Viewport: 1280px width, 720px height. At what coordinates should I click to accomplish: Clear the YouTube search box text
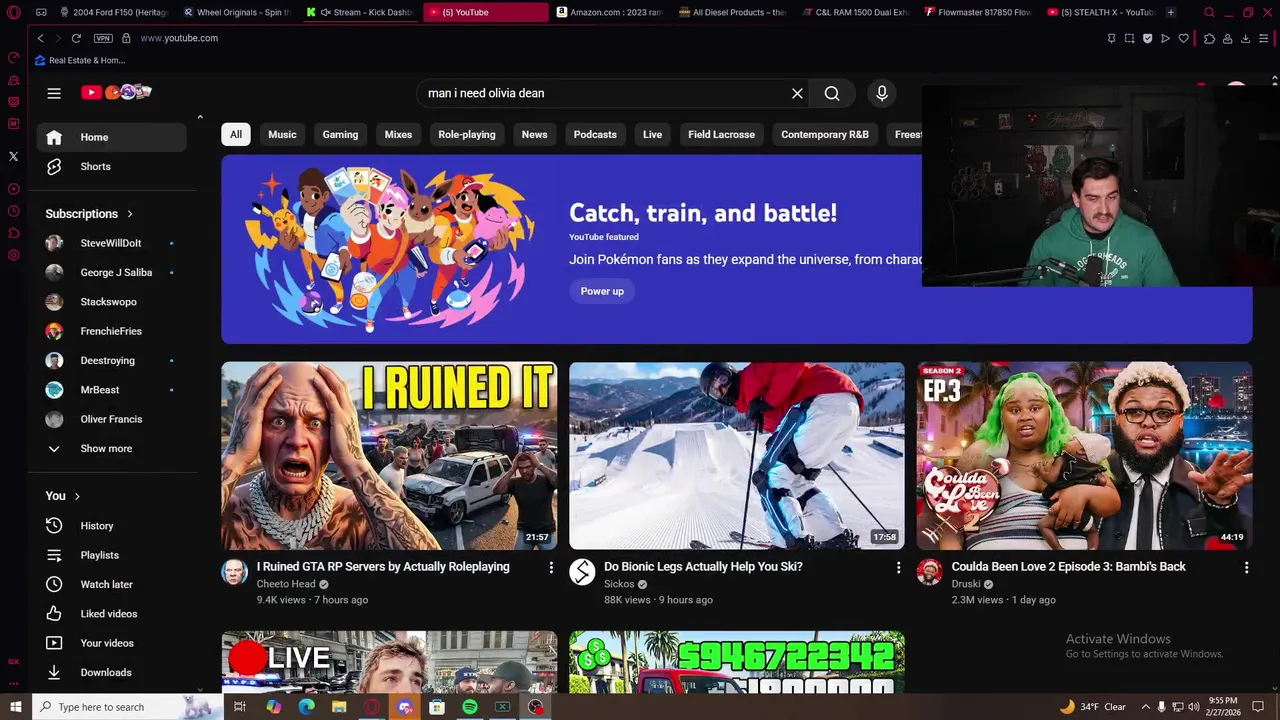coord(797,93)
